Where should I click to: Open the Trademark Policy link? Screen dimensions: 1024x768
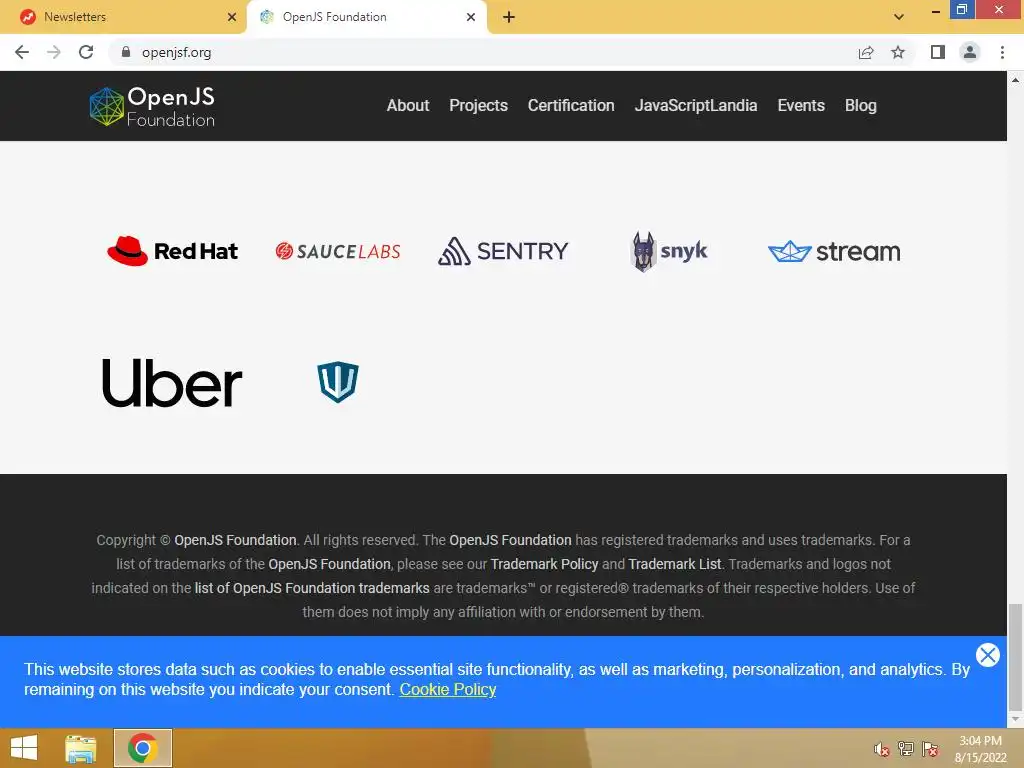click(x=544, y=564)
